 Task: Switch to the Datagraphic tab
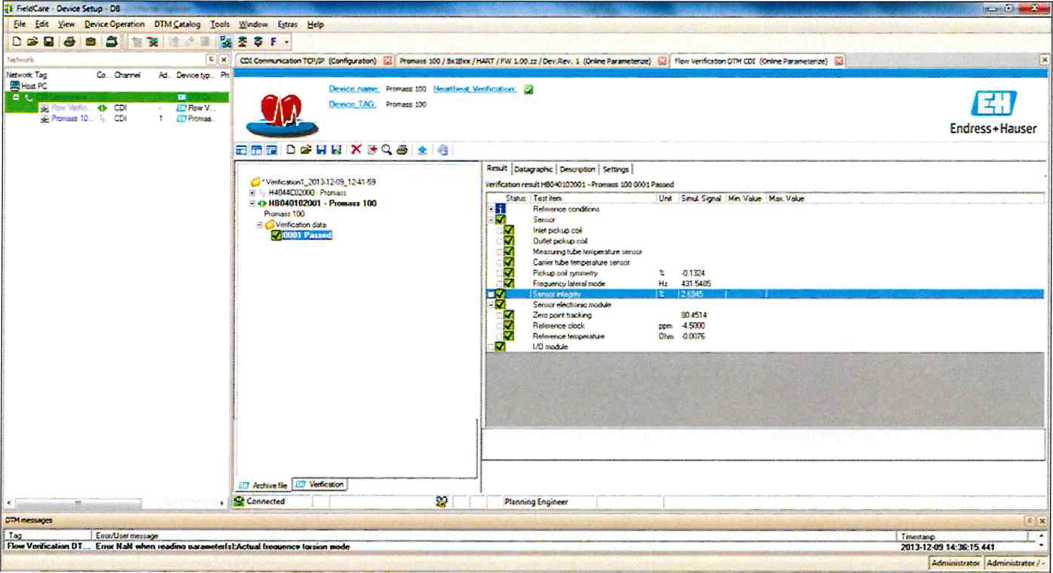[533, 170]
